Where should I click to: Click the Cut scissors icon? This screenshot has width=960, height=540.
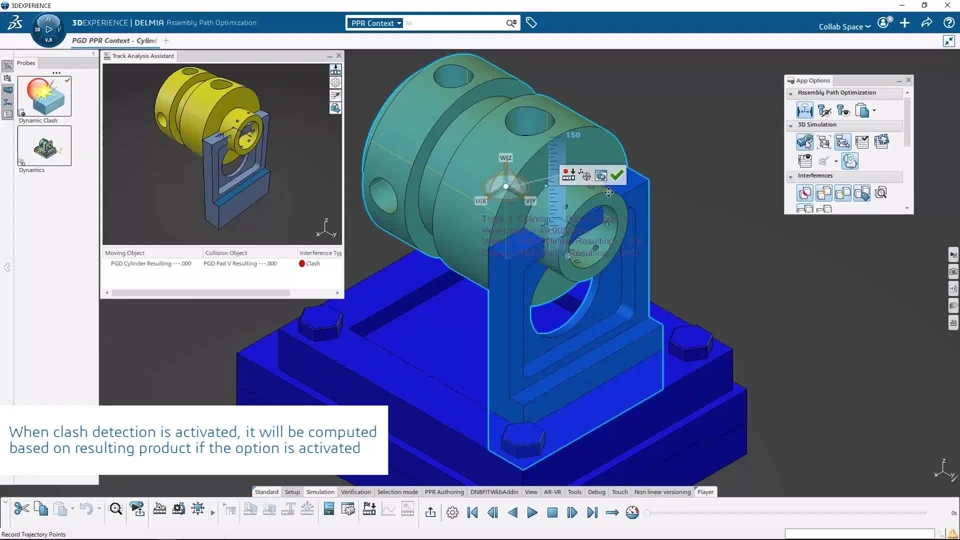click(21, 509)
